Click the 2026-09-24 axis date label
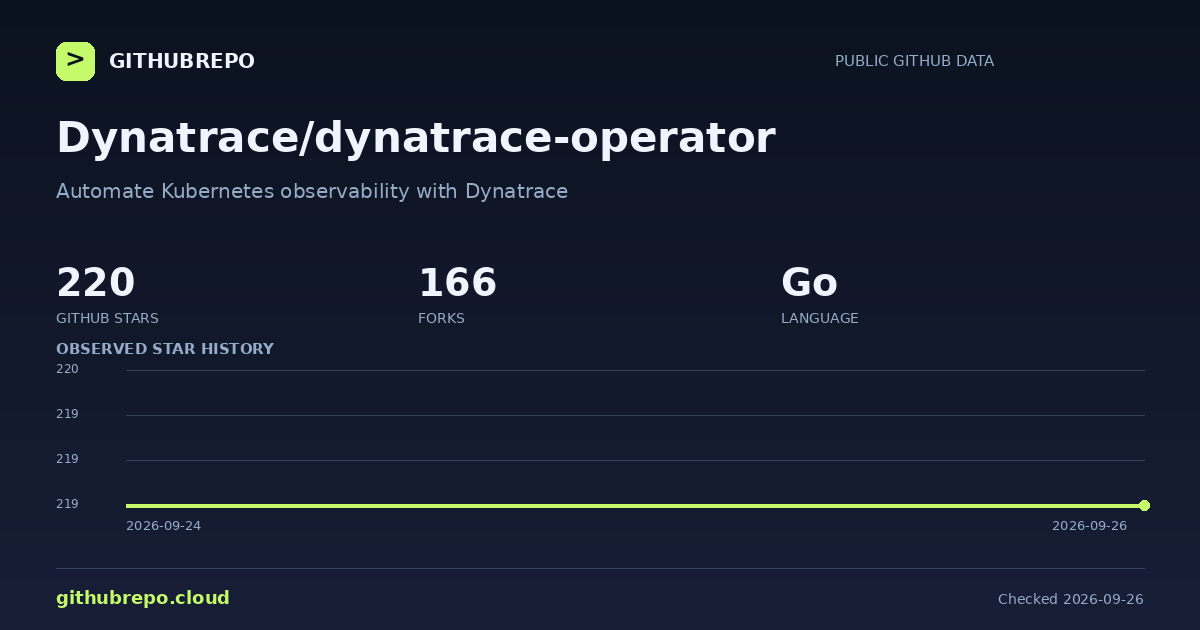This screenshot has height=630, width=1200. click(x=163, y=526)
